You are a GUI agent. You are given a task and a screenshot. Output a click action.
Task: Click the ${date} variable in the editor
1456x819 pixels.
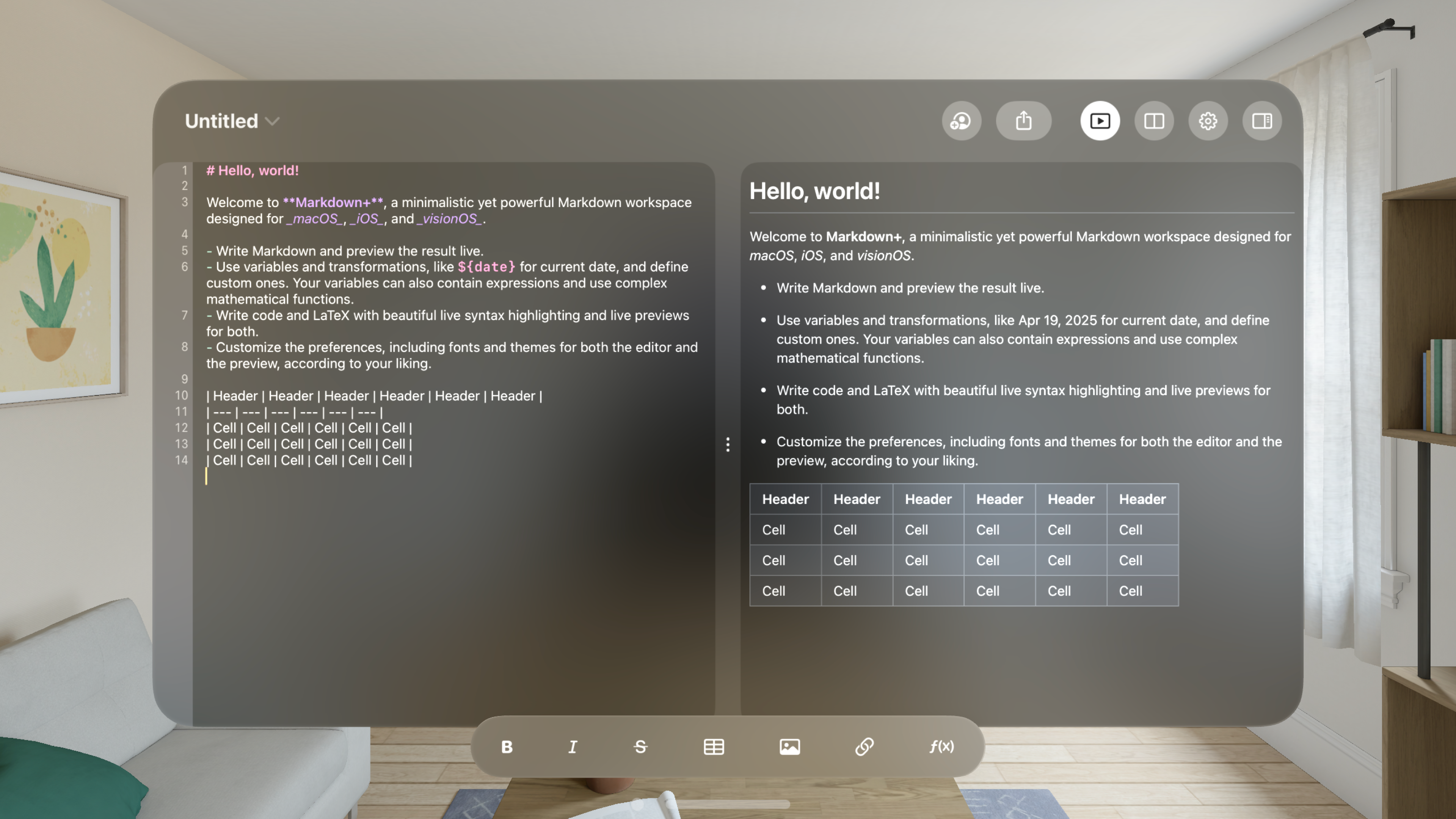click(486, 267)
